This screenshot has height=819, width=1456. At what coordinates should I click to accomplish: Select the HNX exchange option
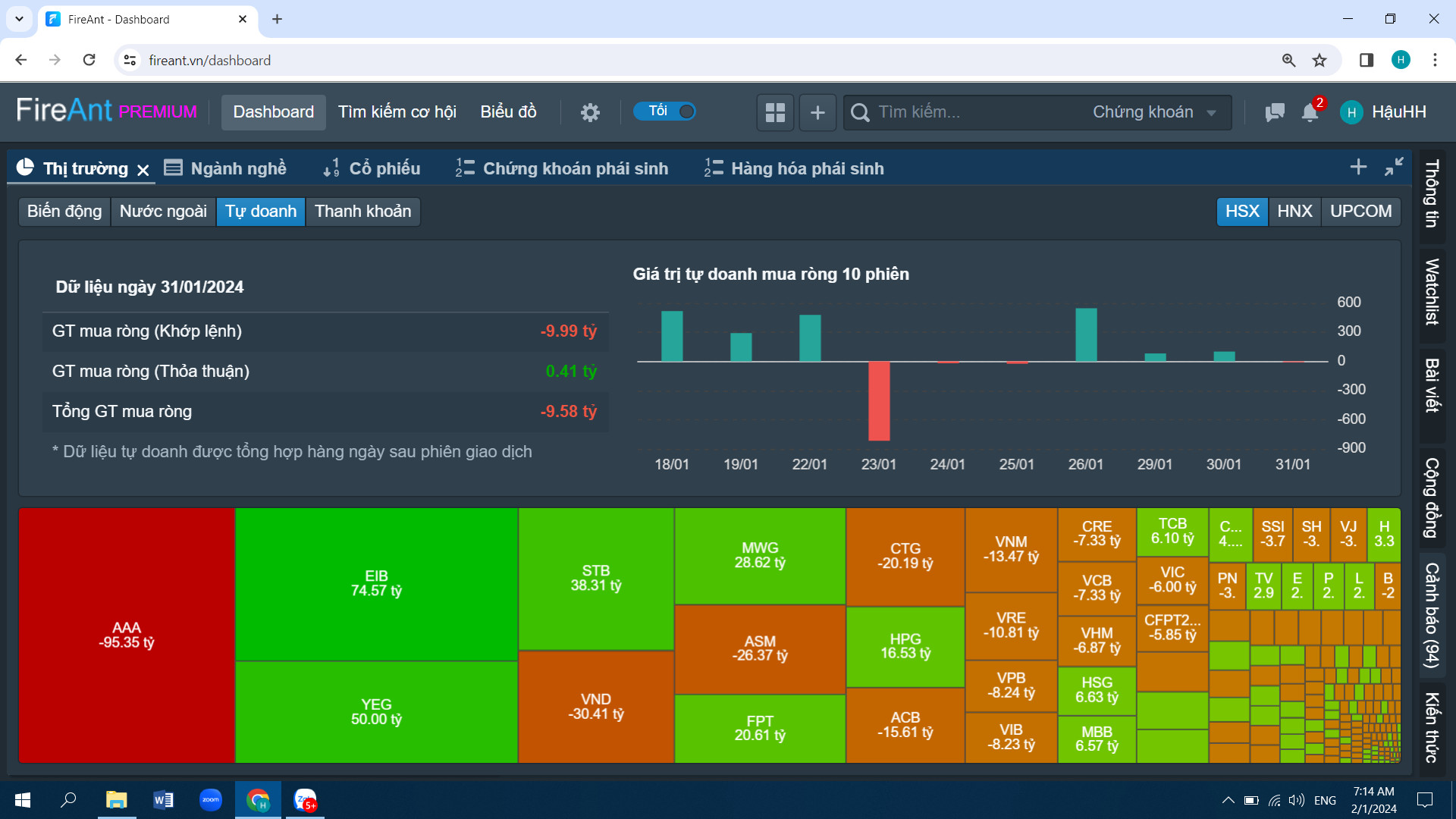point(1294,211)
